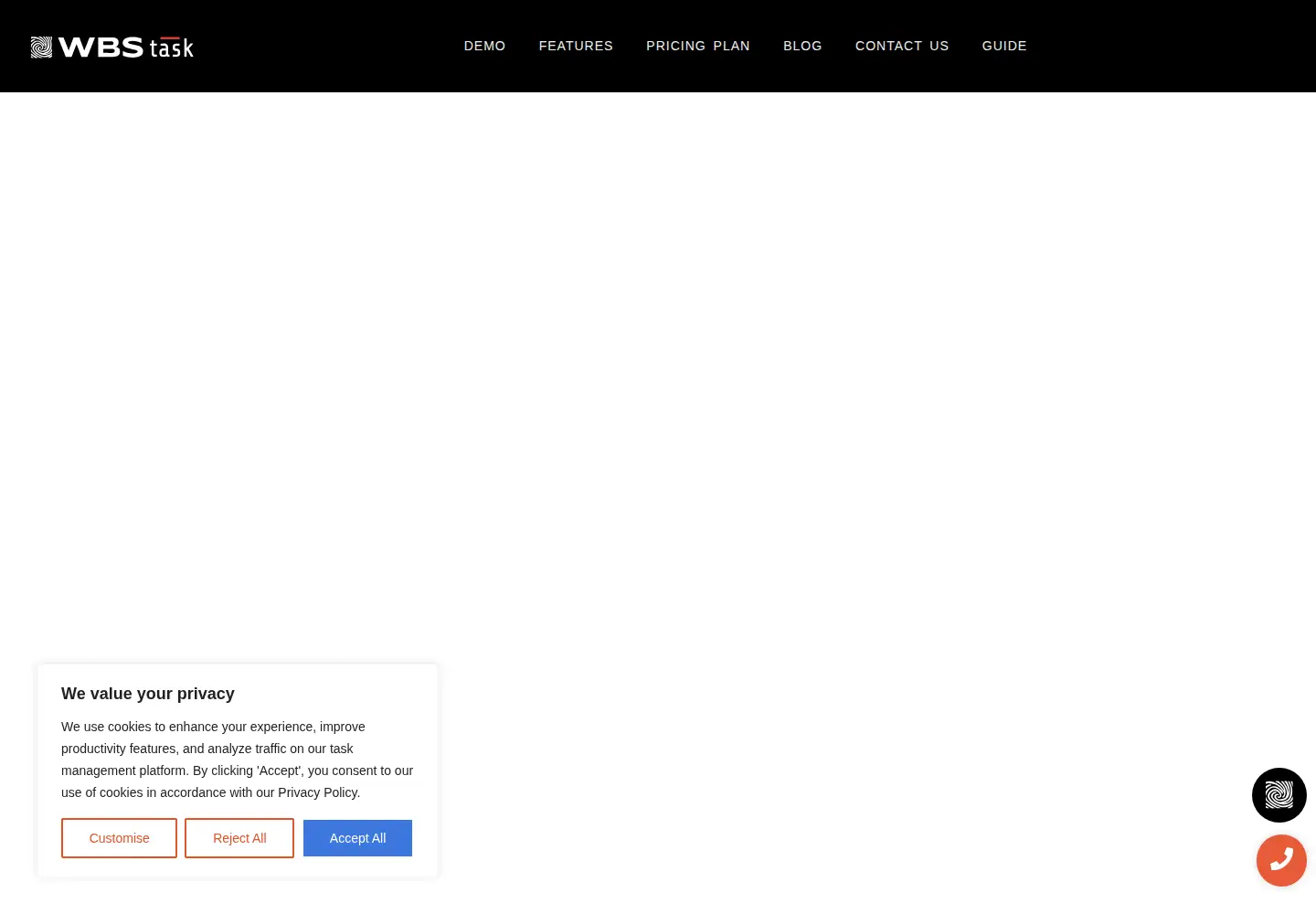The image size is (1316, 914).
Task: Open the Contact Us page
Action: [x=902, y=46]
